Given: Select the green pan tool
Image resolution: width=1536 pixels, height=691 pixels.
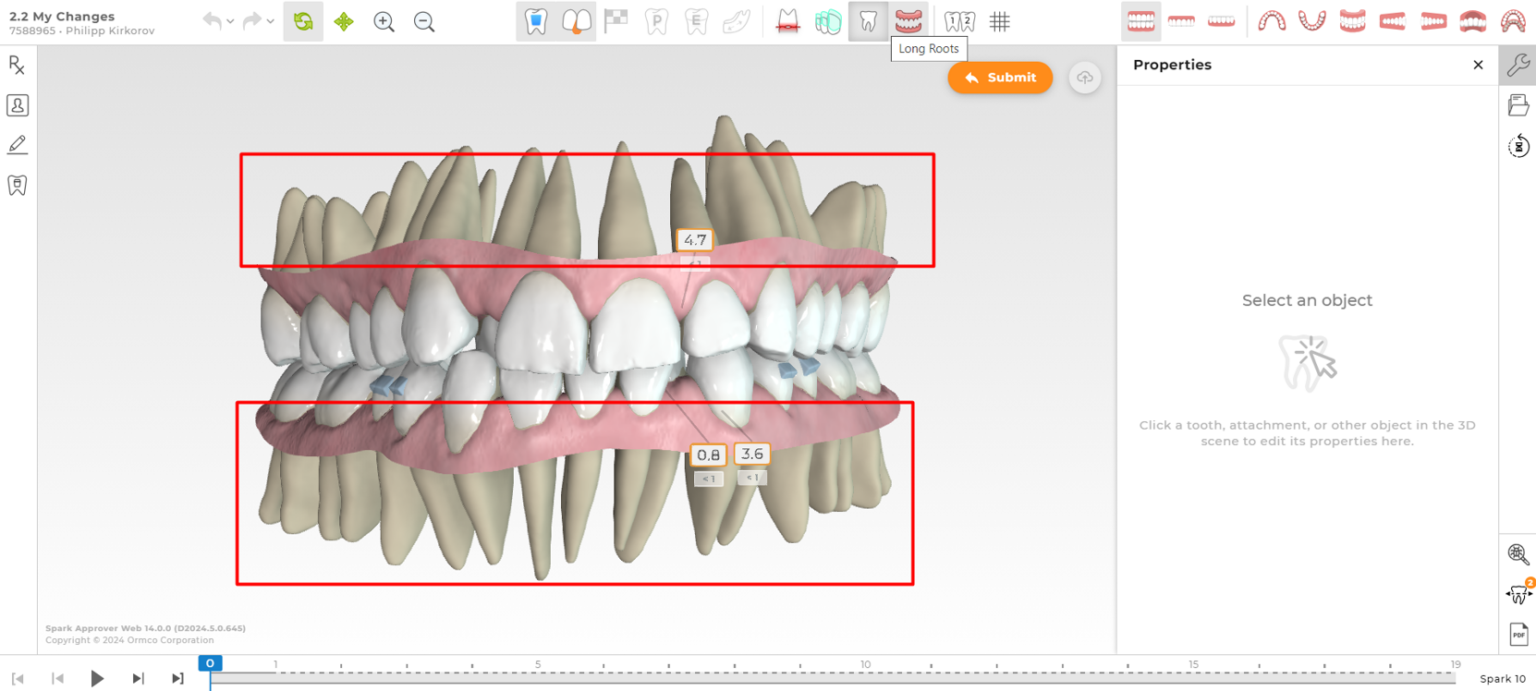Looking at the screenshot, I should coord(343,20).
